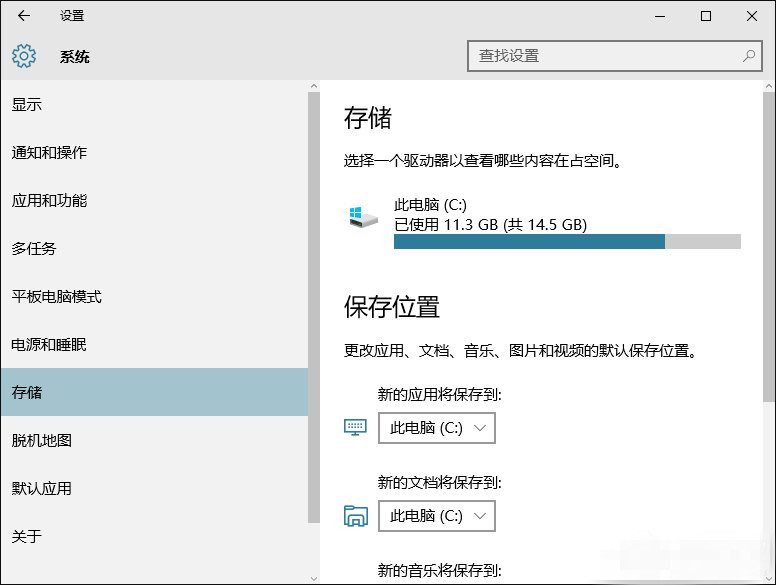Select 脱机地图 in the sidebar
This screenshot has height=585, width=776.
(41, 441)
